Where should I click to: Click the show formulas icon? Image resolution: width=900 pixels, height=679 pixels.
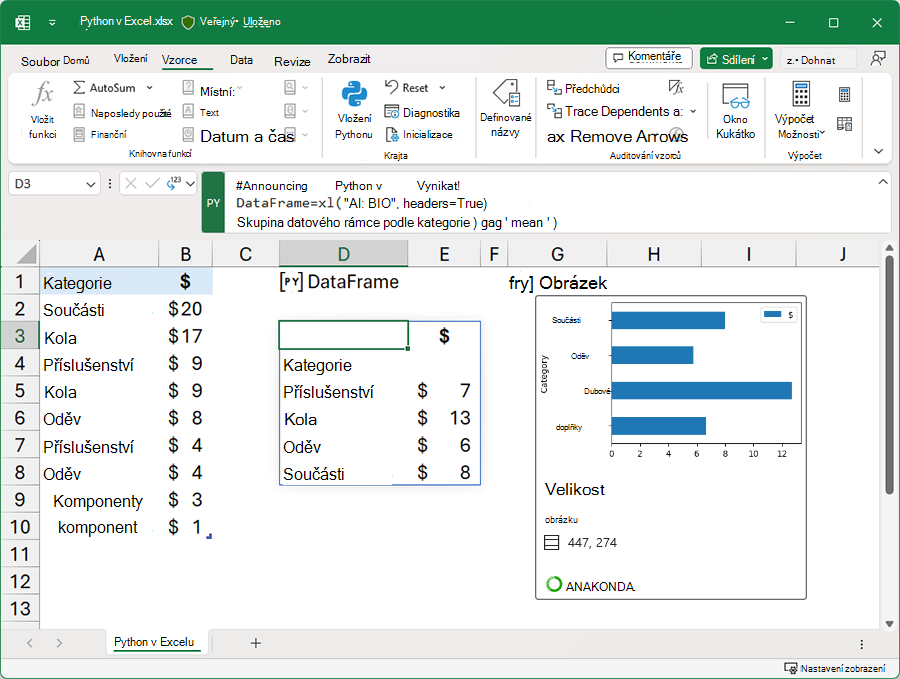pyautogui.click(x=677, y=87)
